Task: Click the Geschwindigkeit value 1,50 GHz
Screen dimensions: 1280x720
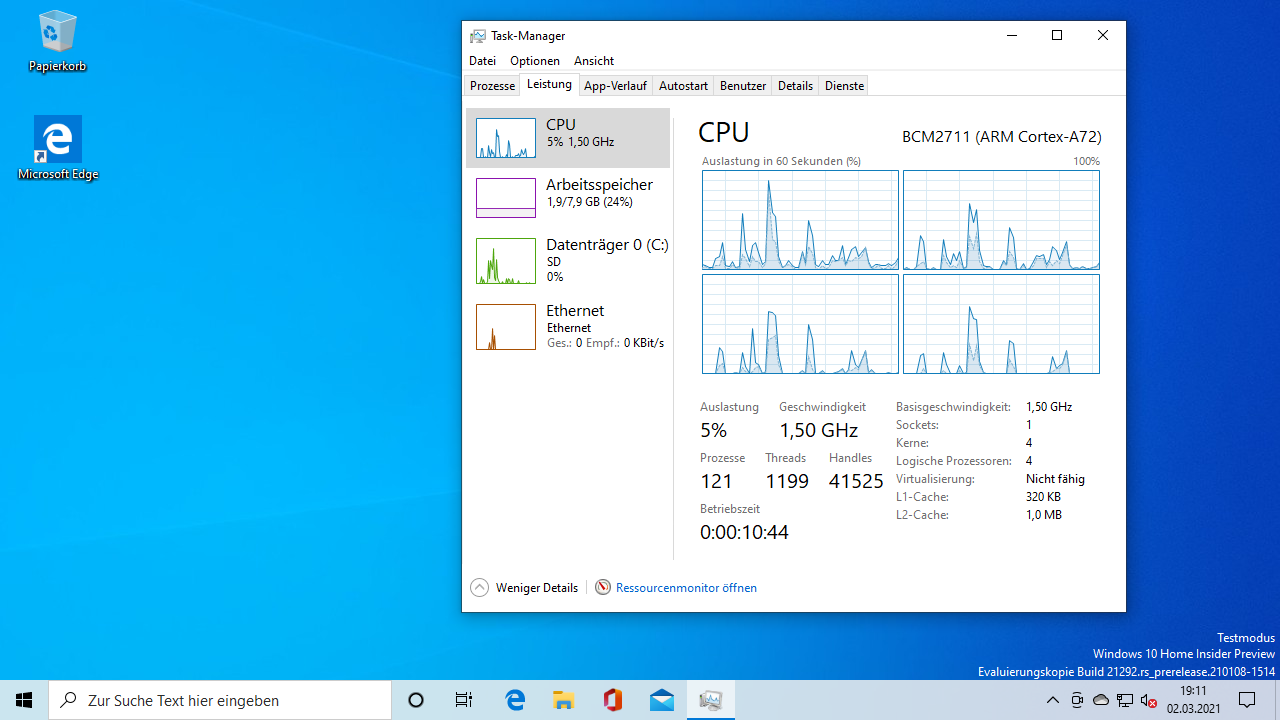Action: 819,430
